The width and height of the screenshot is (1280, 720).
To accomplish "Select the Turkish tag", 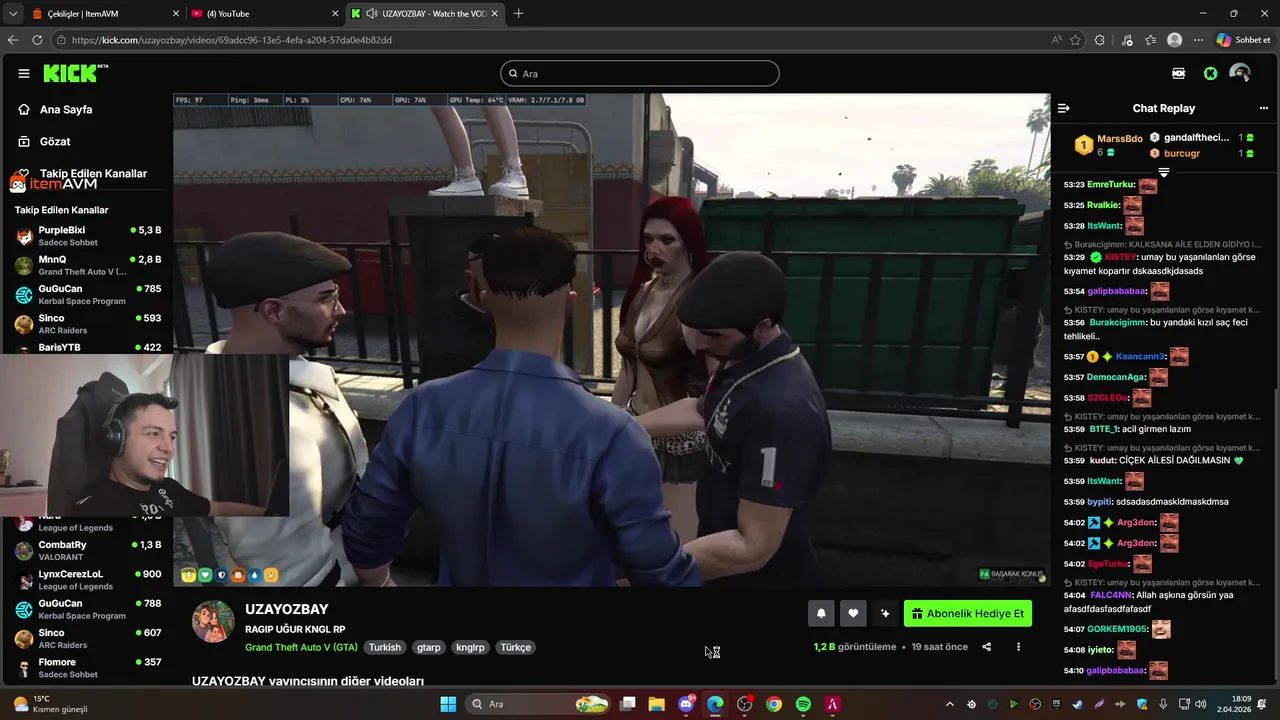I will (385, 648).
